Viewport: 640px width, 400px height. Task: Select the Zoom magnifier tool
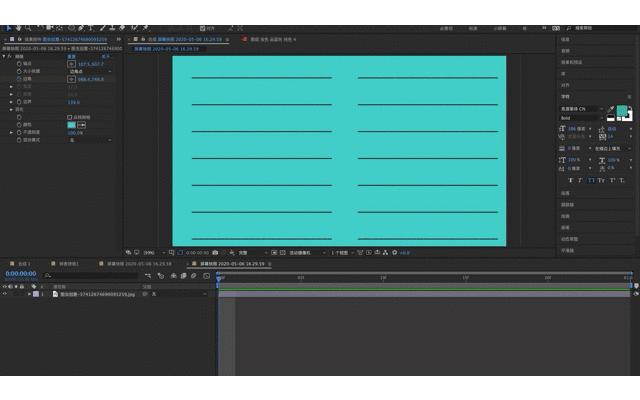28,28
